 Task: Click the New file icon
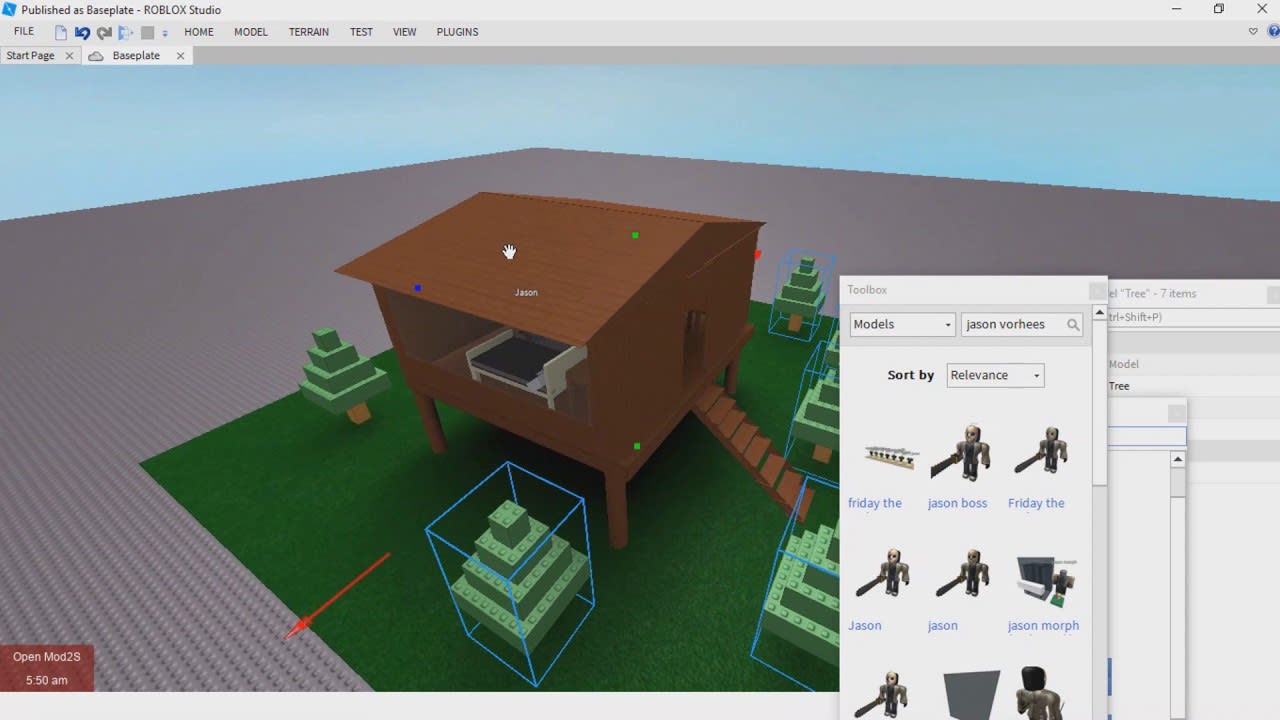point(61,32)
